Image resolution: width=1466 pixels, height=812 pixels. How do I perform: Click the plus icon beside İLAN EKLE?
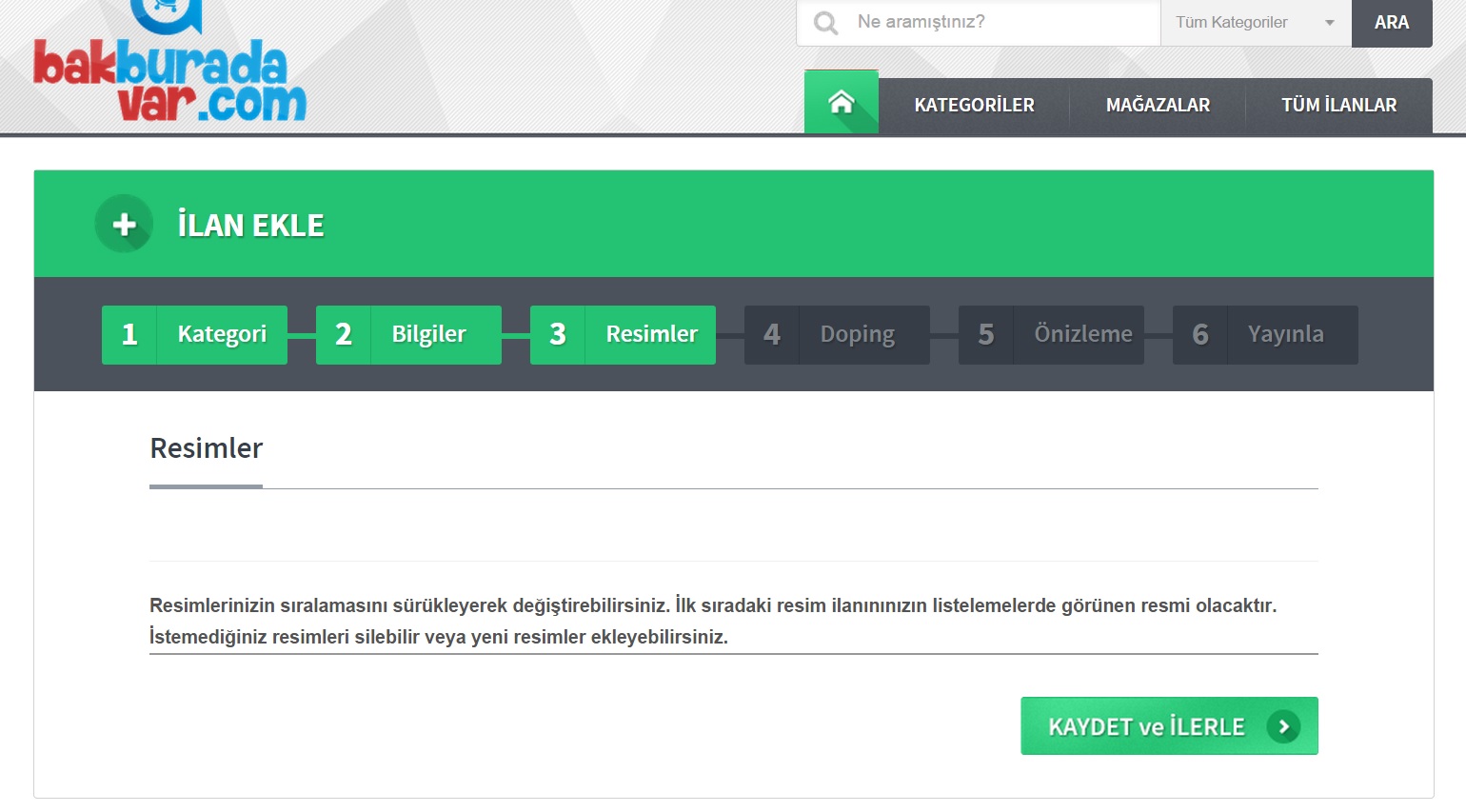point(124,224)
